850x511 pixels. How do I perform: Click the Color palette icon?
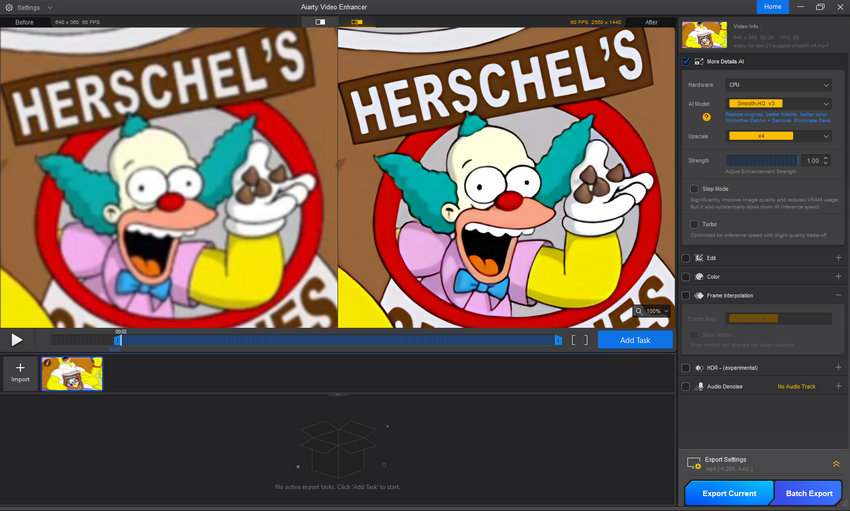coord(699,276)
